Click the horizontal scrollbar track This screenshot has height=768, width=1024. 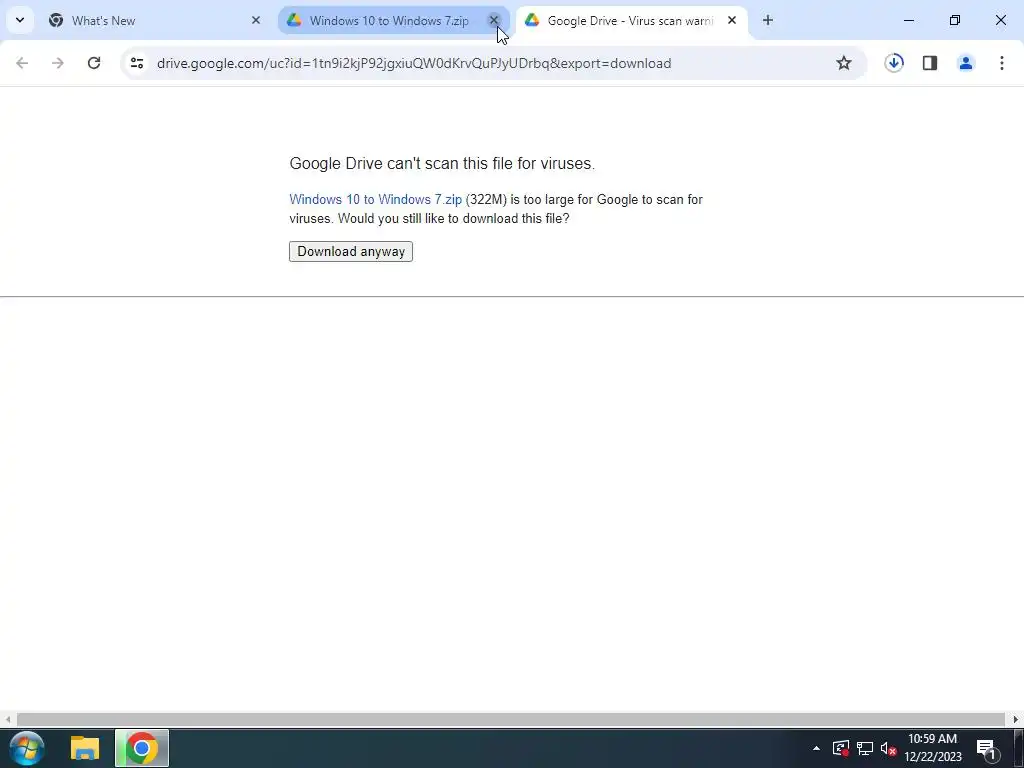tap(511, 719)
